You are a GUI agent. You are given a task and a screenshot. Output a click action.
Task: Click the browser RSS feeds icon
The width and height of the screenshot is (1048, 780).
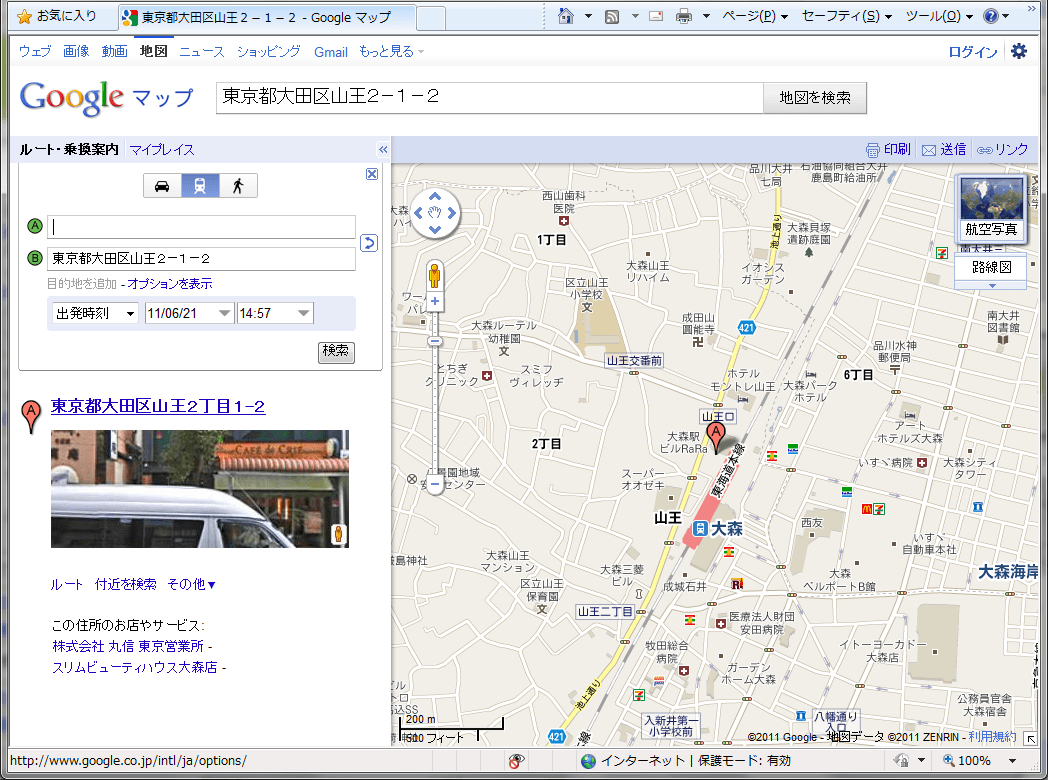click(x=612, y=17)
